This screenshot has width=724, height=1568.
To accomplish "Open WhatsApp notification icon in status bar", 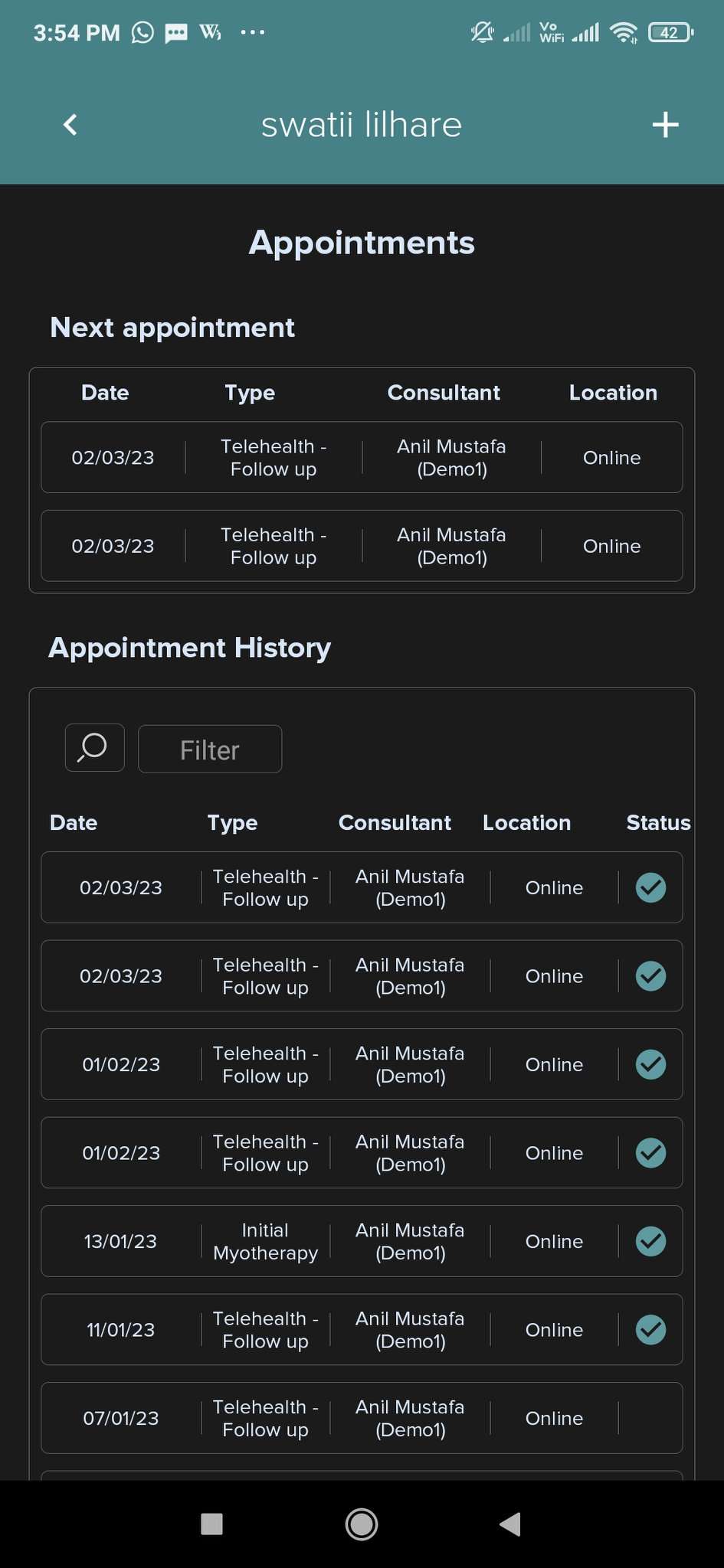I will 143,33.
